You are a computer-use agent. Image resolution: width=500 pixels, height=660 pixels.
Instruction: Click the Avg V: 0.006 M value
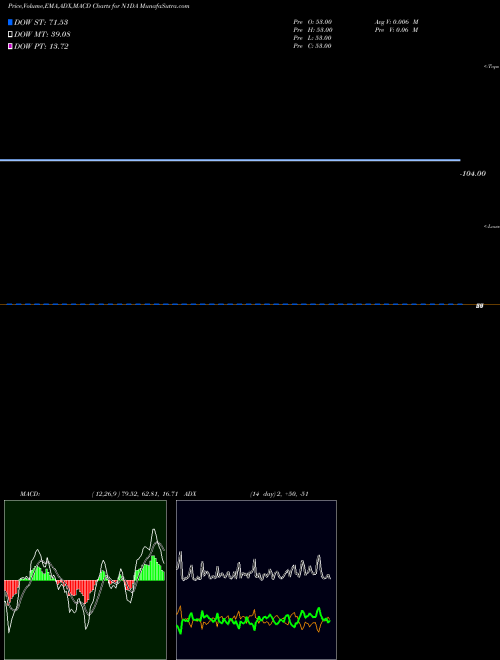(x=396, y=21)
